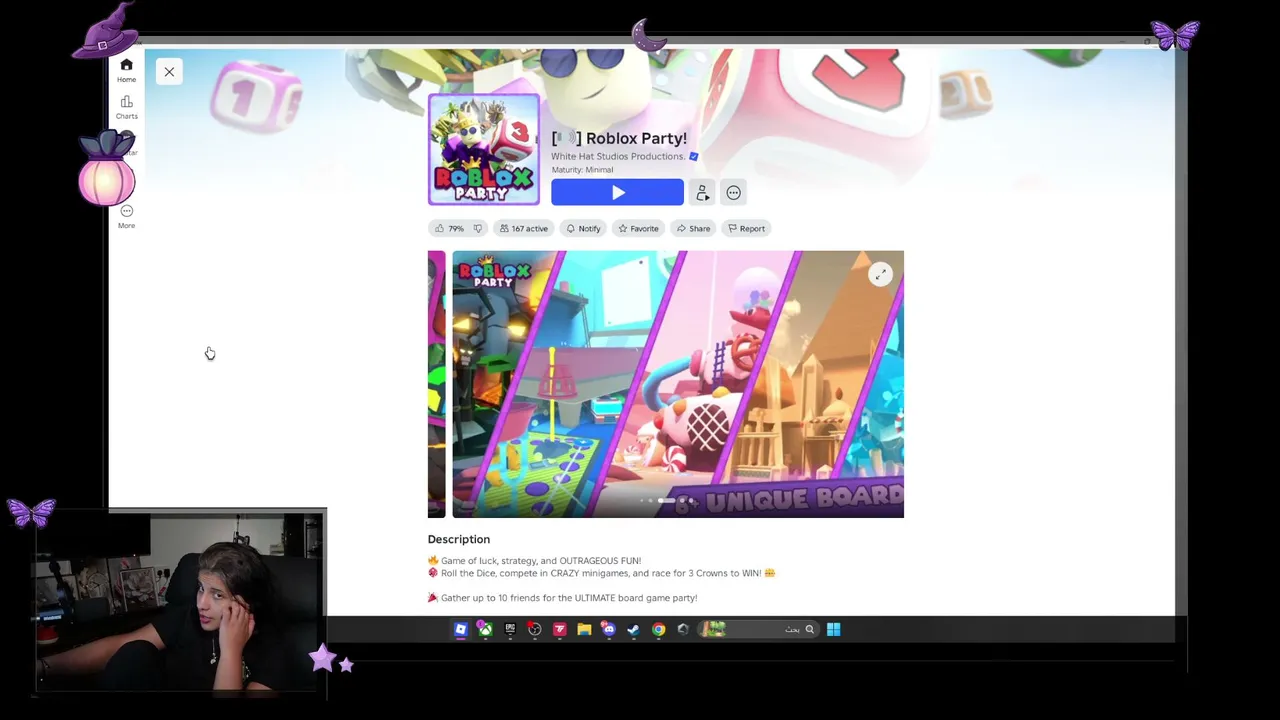This screenshot has height=720, width=1280.
Task: Open Steam from the taskbar
Action: pyautogui.click(x=634, y=629)
